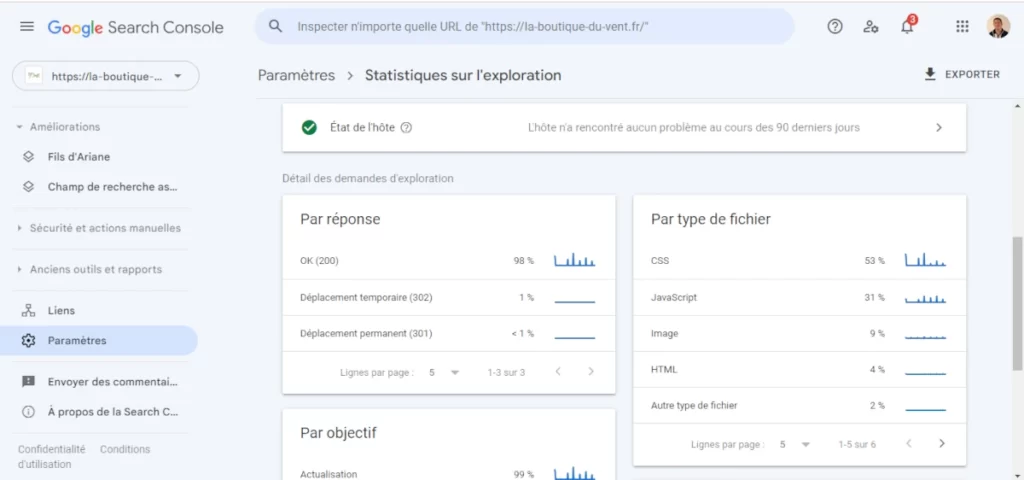Open the Google apps grid
This screenshot has width=1024, height=480.
962,27
